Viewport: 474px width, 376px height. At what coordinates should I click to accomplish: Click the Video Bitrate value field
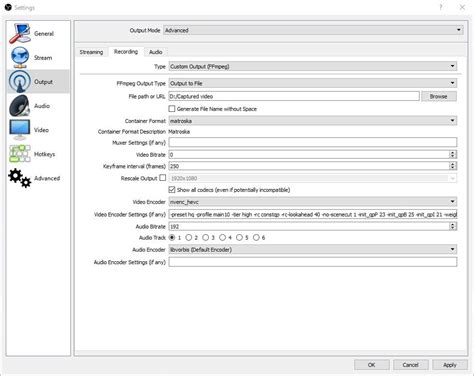pyautogui.click(x=309, y=154)
